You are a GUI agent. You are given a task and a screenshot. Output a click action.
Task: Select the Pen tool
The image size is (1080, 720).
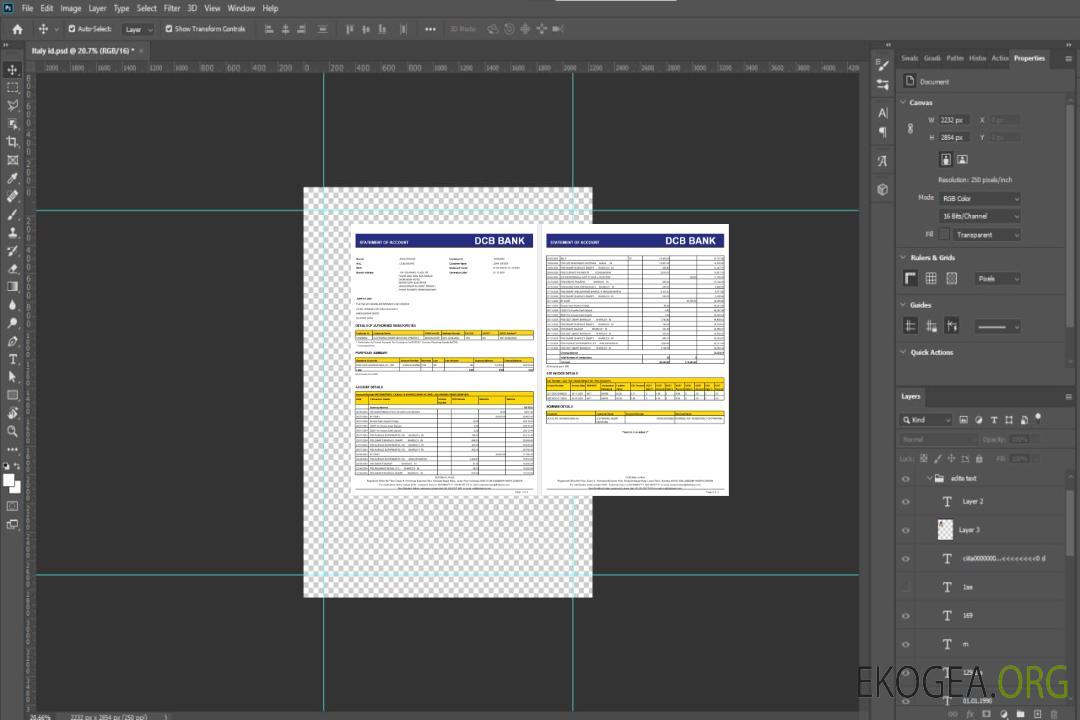[12, 341]
